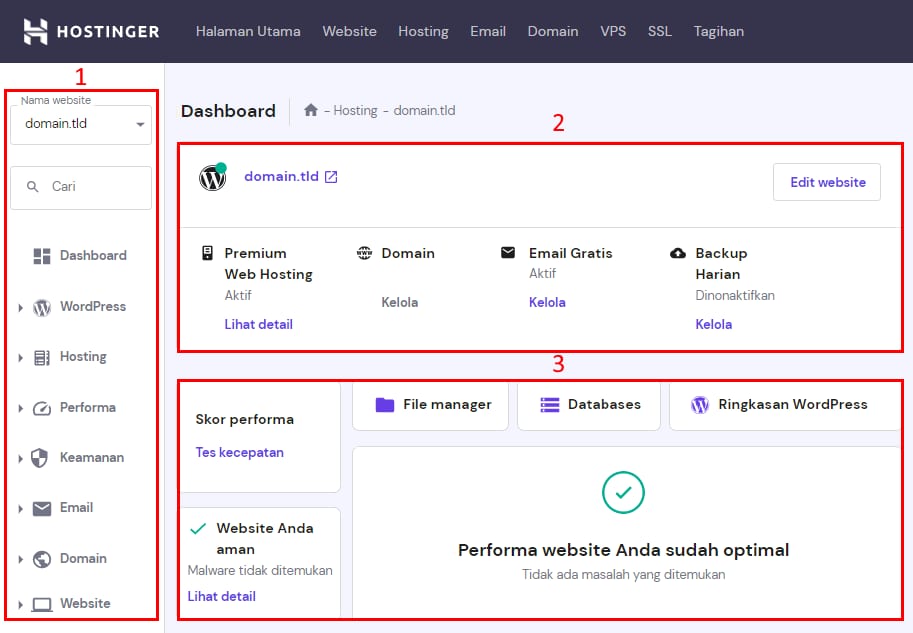Open the File manager card
The image size is (913, 633).
(430, 406)
